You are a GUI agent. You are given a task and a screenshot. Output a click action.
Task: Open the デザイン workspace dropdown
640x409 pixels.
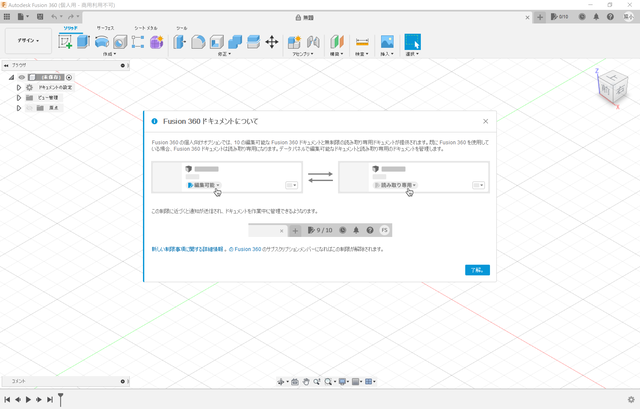[28, 40]
